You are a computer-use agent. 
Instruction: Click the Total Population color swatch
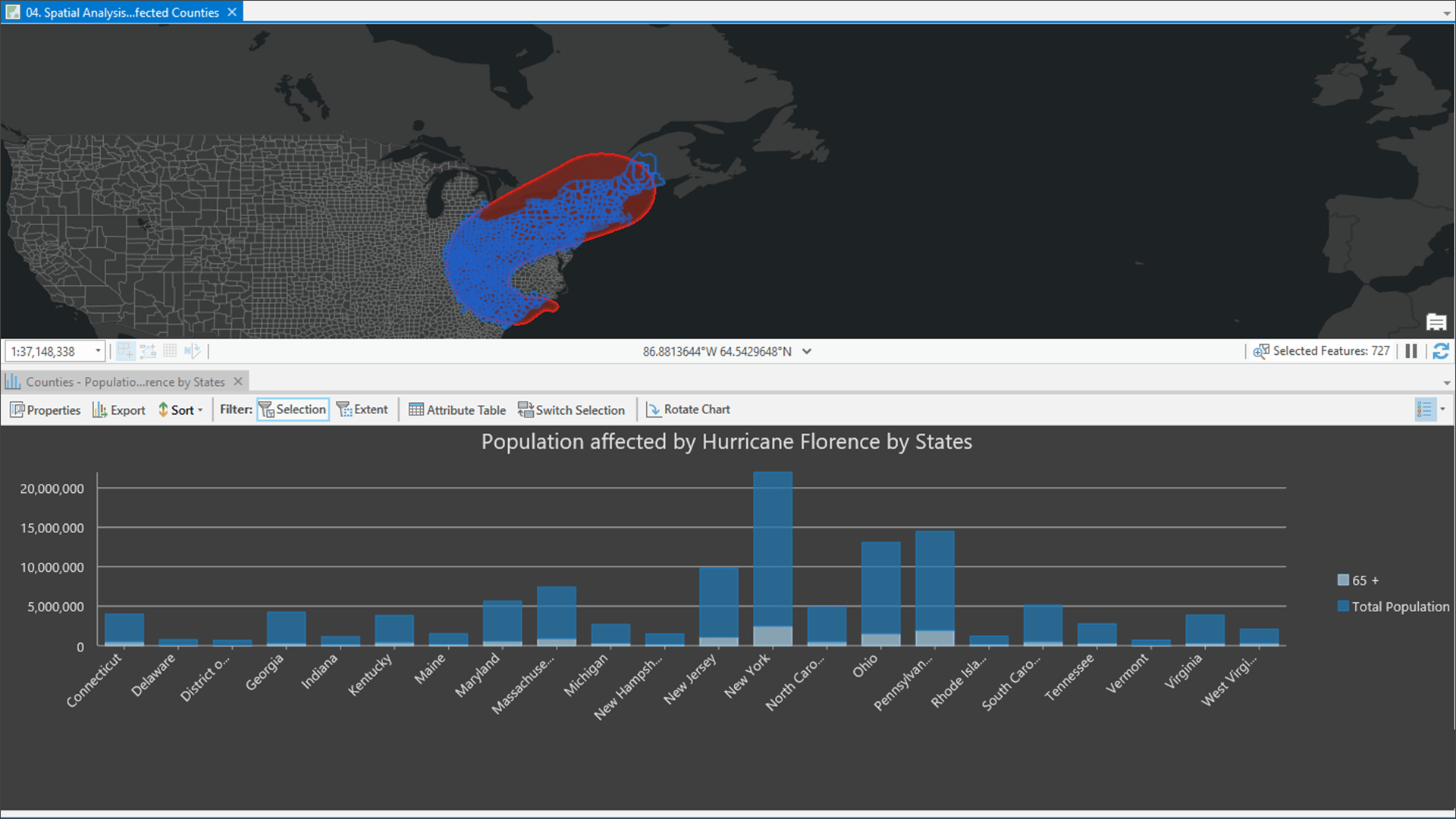tap(1343, 607)
